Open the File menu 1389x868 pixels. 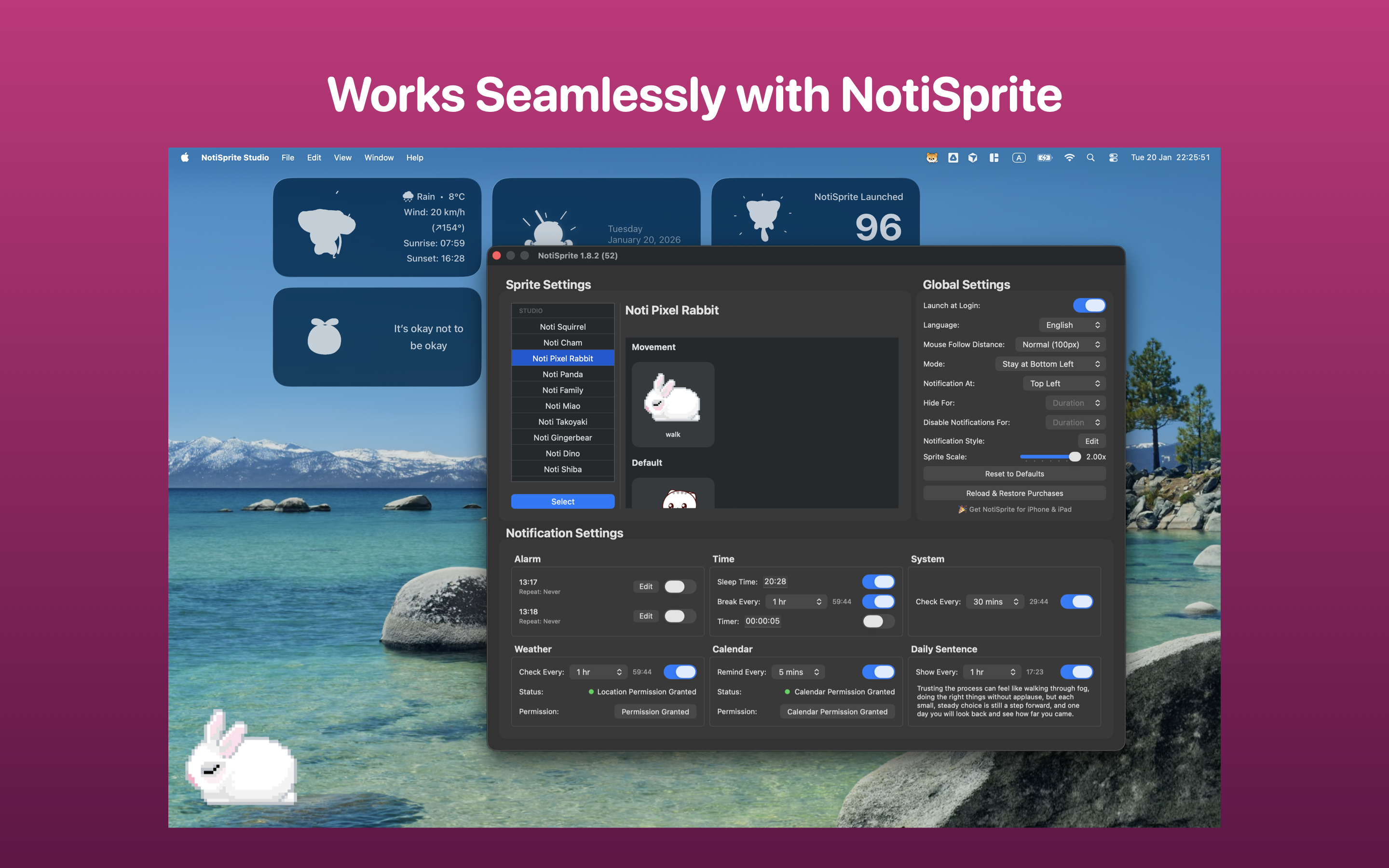287,157
